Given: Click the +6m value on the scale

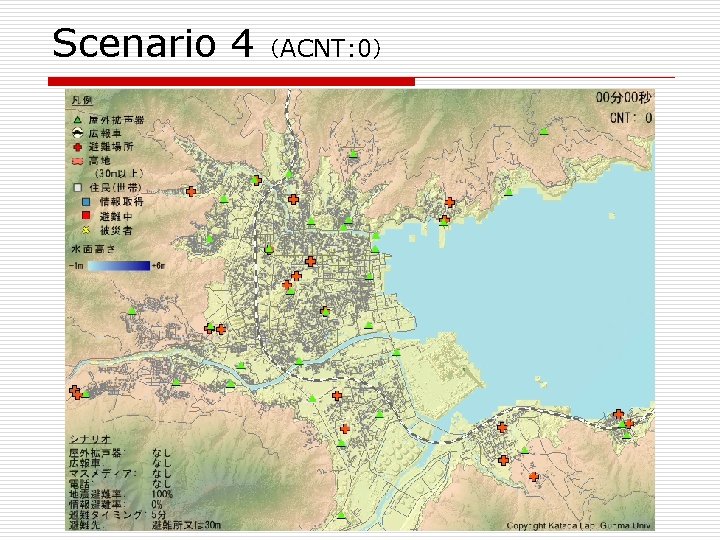Looking at the screenshot, I should pyautogui.click(x=158, y=266).
